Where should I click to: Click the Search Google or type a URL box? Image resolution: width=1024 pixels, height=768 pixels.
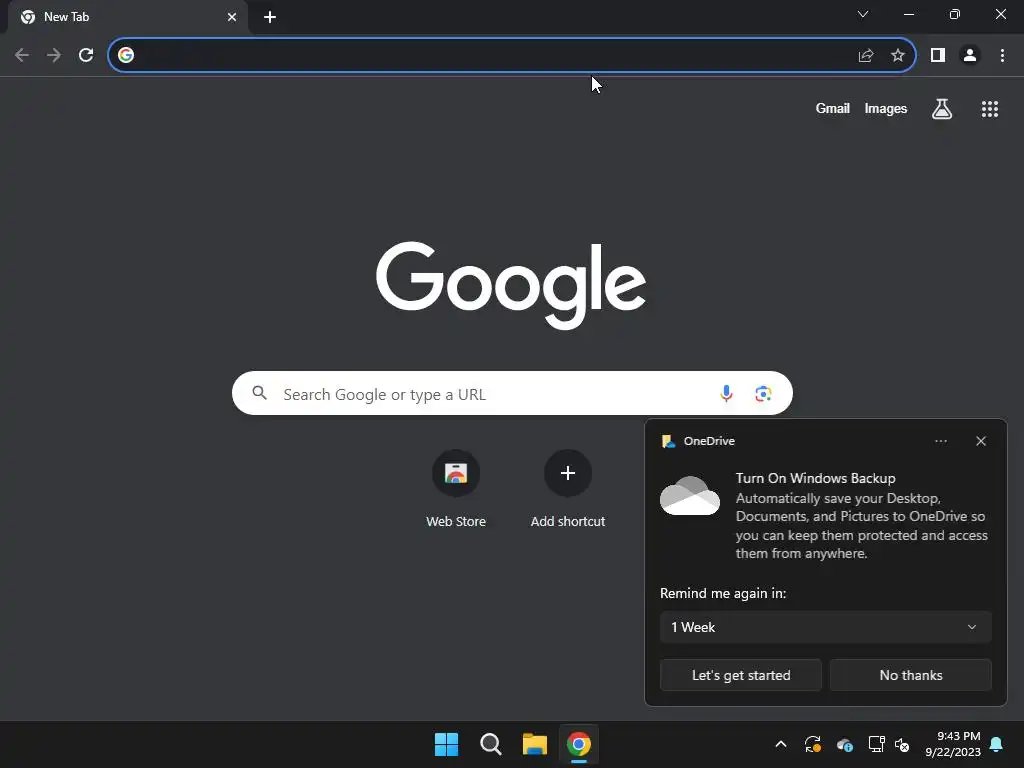(512, 393)
